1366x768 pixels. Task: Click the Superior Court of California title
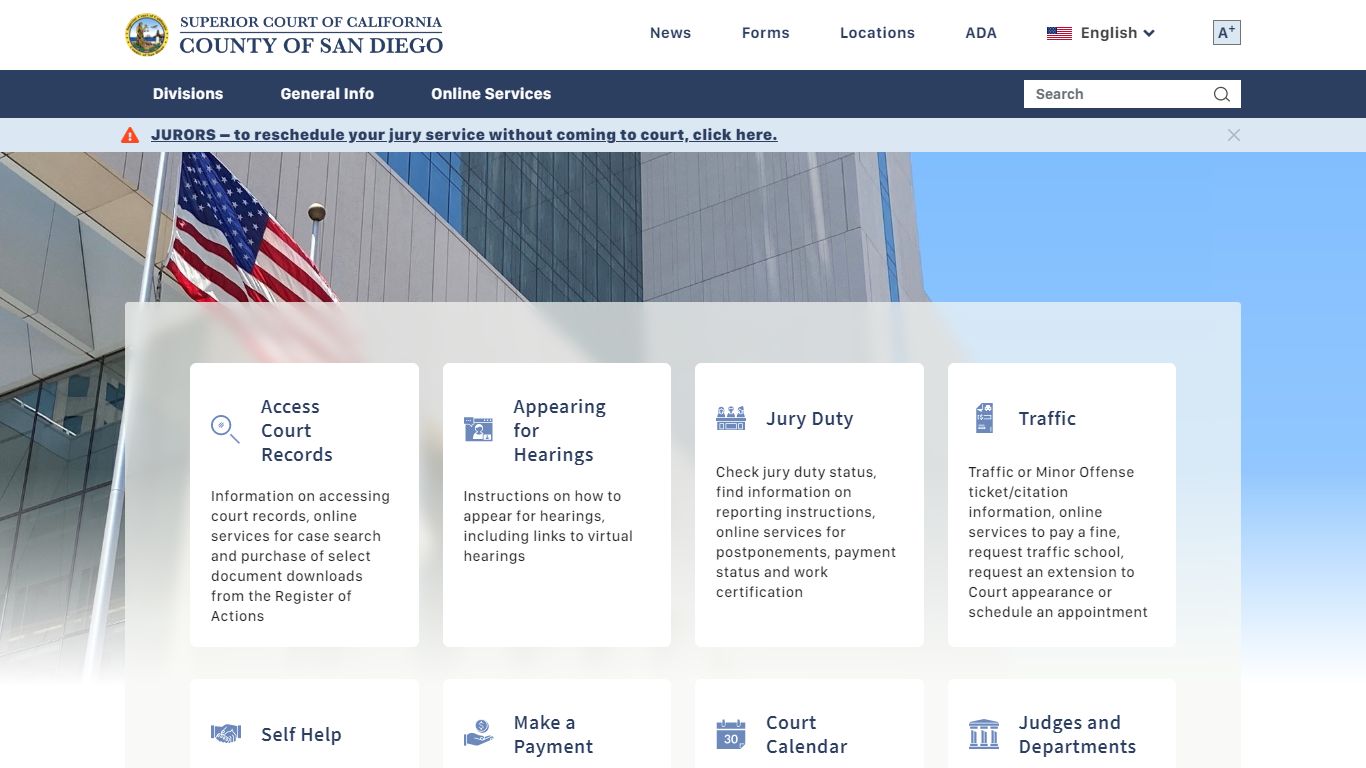(x=311, y=34)
